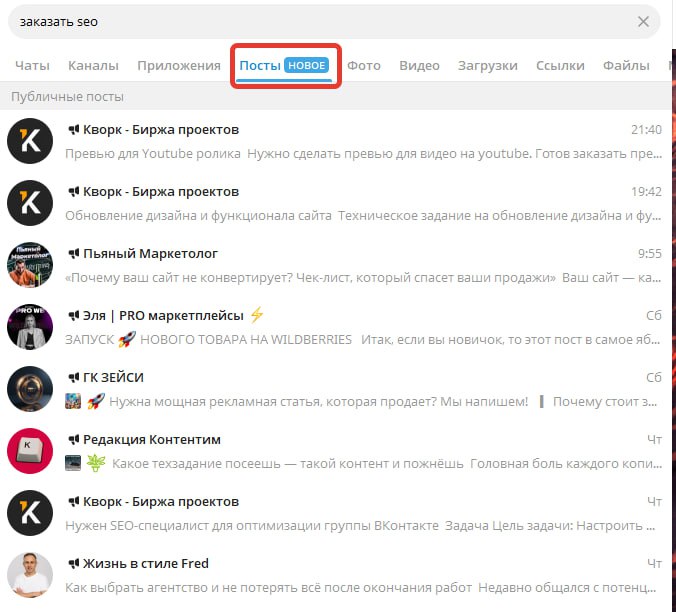Screen dimensions: 676x612
Task: Click the Жизнь в стиле Fred avatar
Action: 30,575
